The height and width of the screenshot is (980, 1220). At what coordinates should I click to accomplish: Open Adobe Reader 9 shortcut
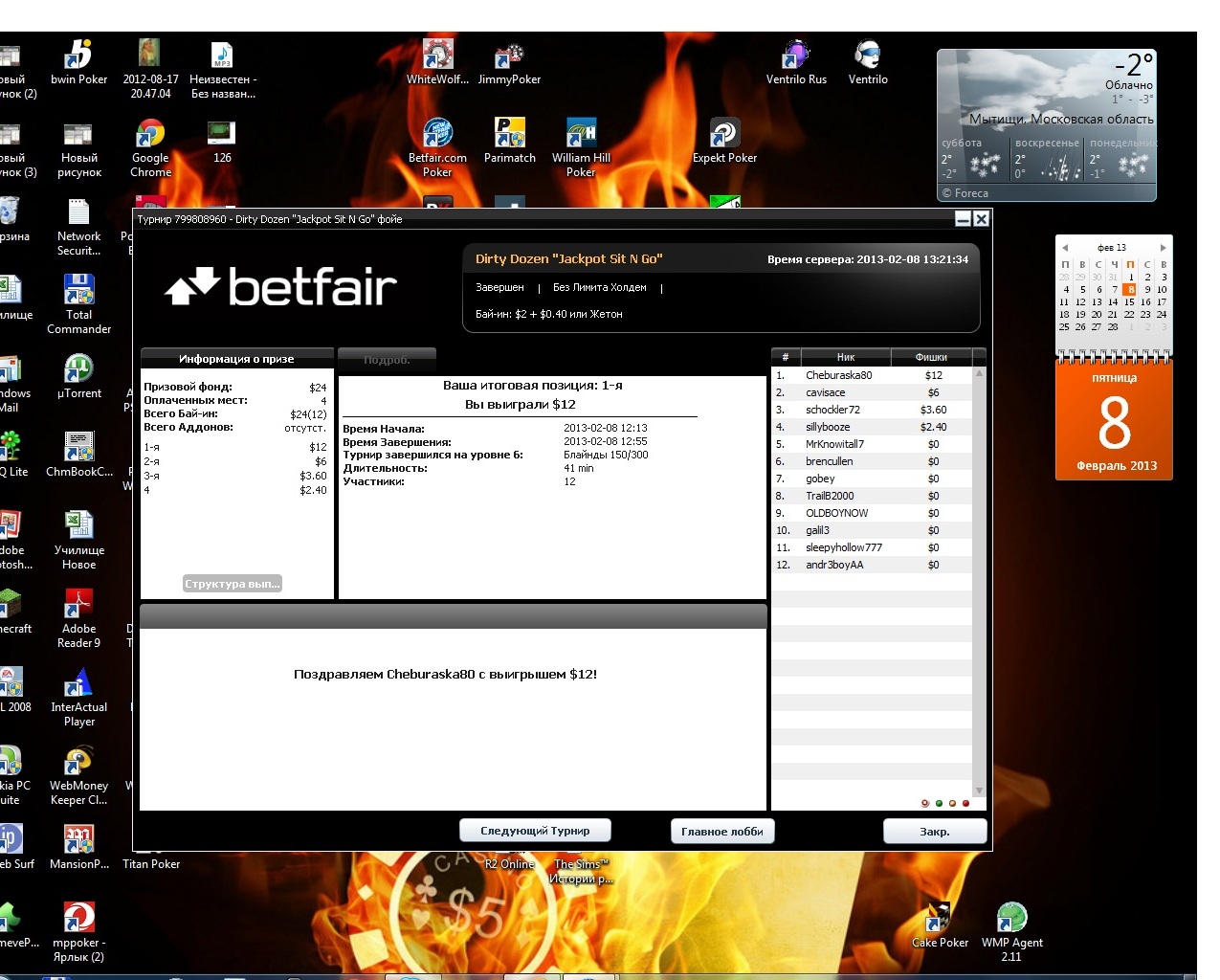(x=78, y=605)
